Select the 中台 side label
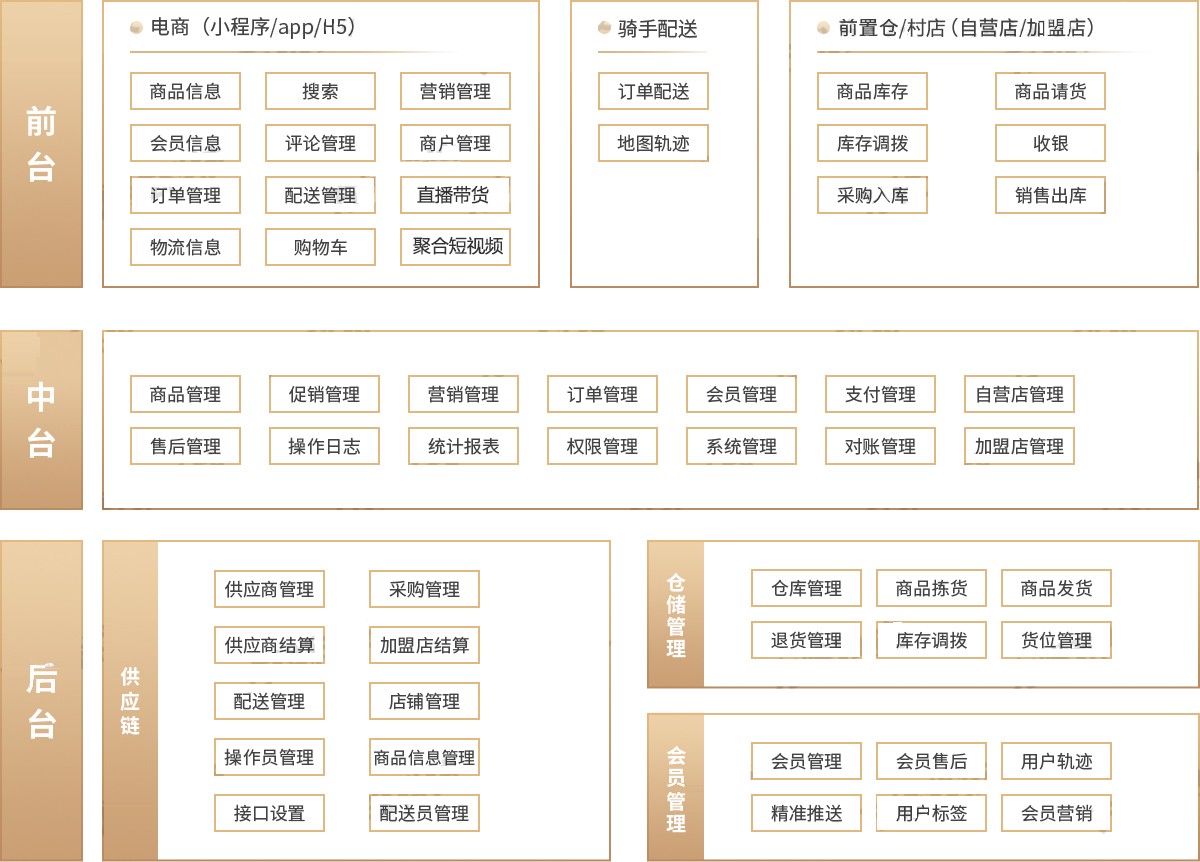Viewport: 1200px width, 862px height. pos(41,420)
